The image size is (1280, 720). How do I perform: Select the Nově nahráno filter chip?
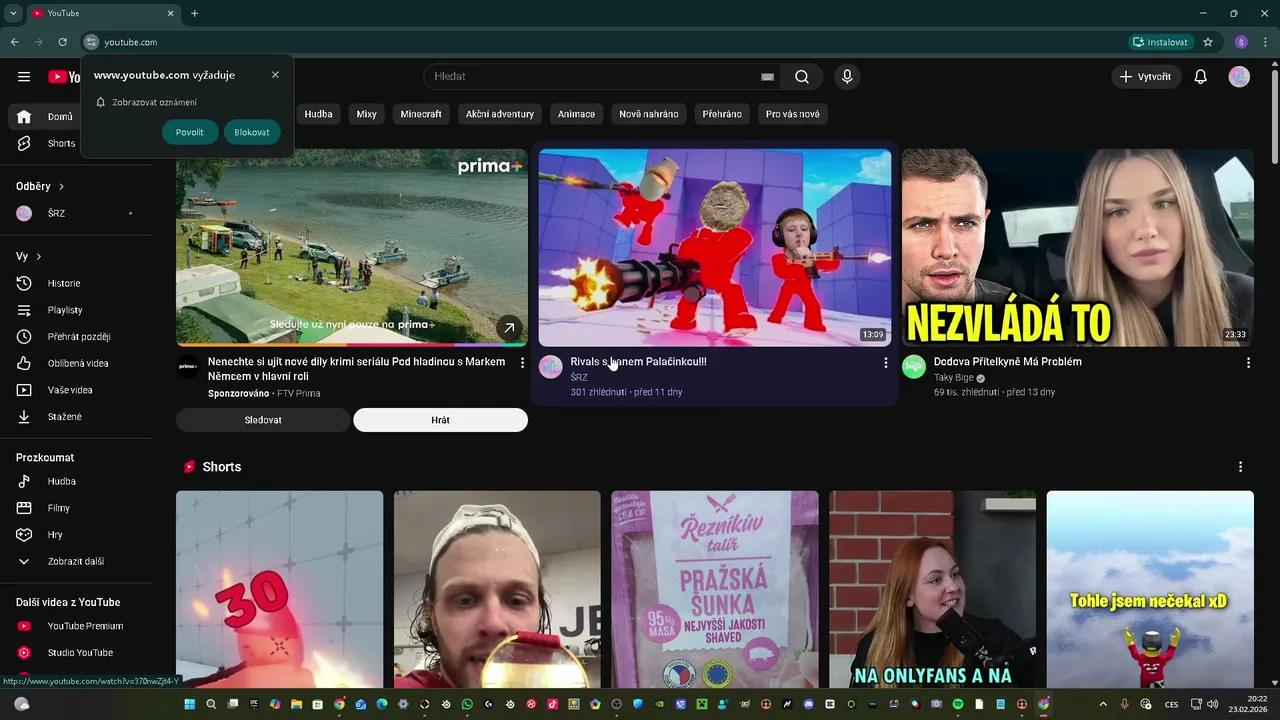click(x=649, y=114)
